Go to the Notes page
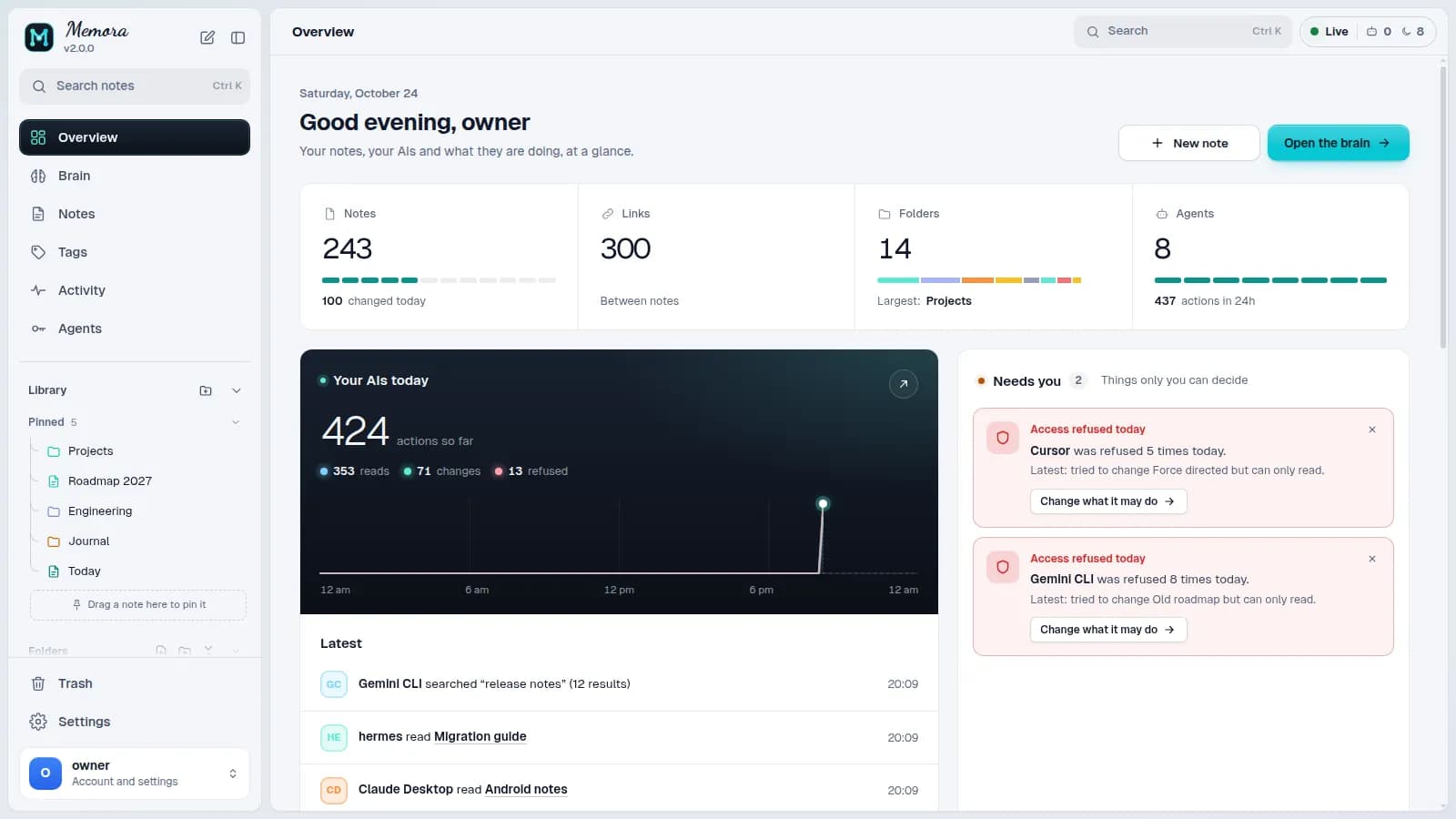This screenshot has width=1456, height=819. 135,214
